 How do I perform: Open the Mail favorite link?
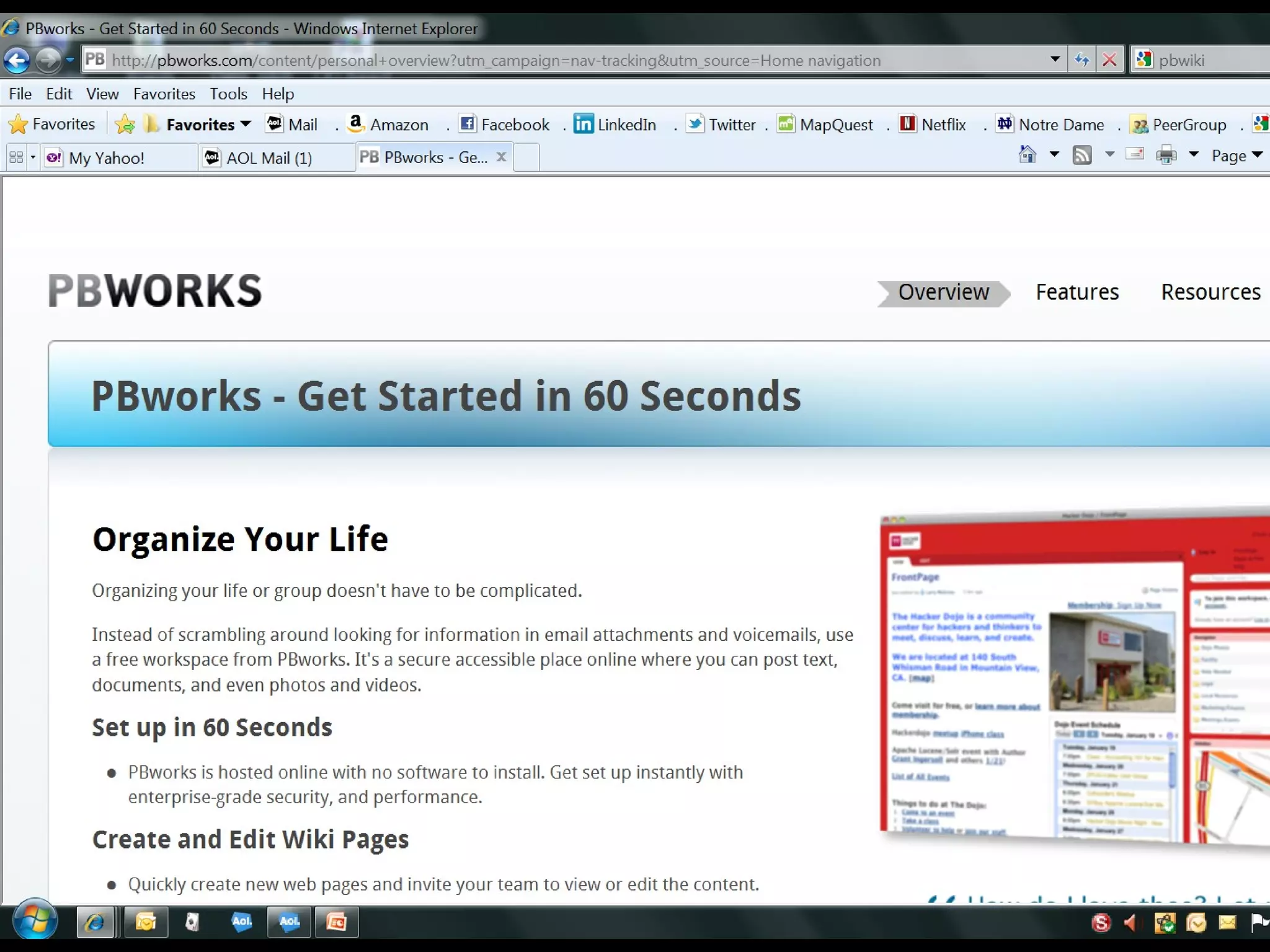pos(291,125)
